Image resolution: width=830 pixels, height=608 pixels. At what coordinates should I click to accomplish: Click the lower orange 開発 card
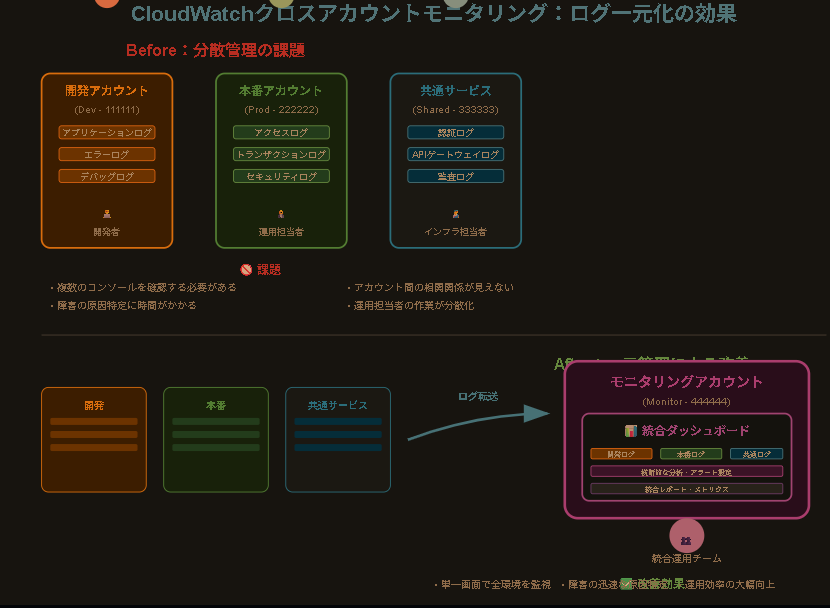point(94,440)
